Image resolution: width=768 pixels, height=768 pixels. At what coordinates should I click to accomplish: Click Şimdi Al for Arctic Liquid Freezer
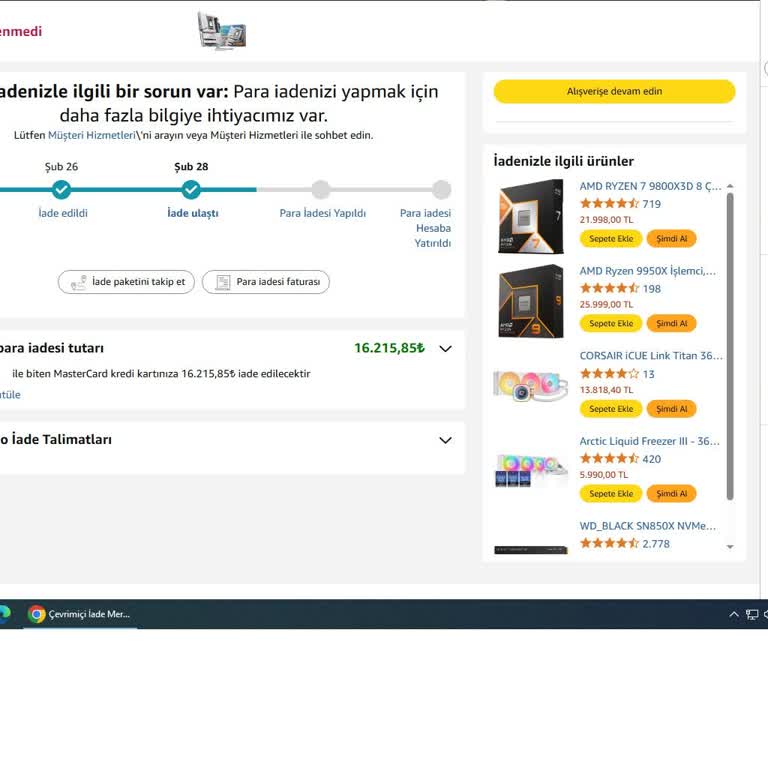(x=672, y=494)
